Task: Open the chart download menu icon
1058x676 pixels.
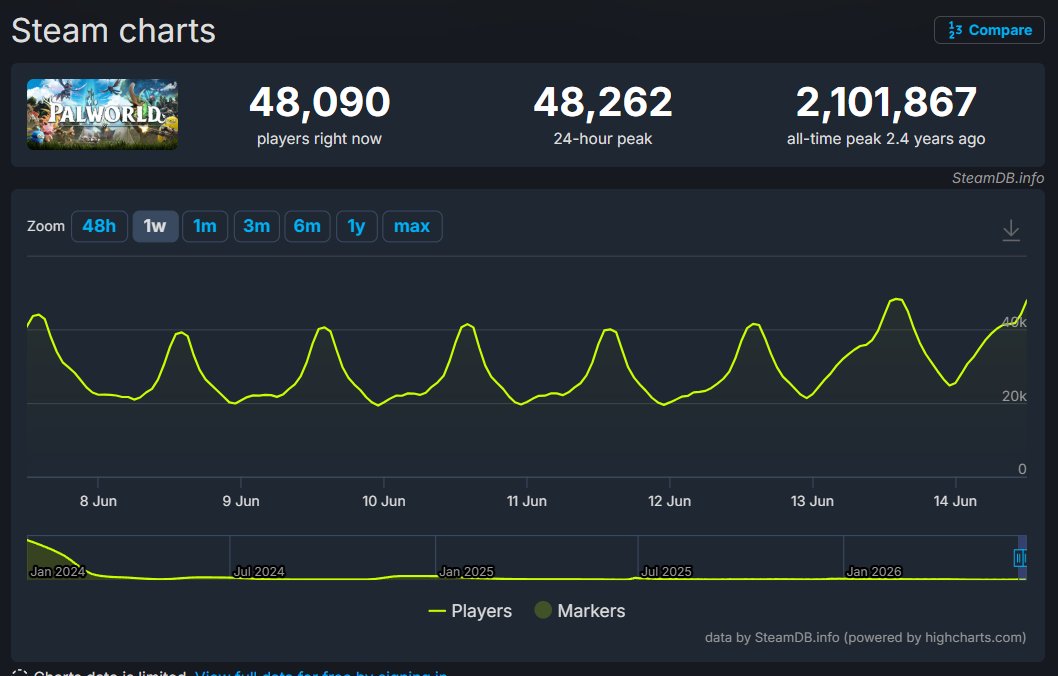Action: point(1011,230)
